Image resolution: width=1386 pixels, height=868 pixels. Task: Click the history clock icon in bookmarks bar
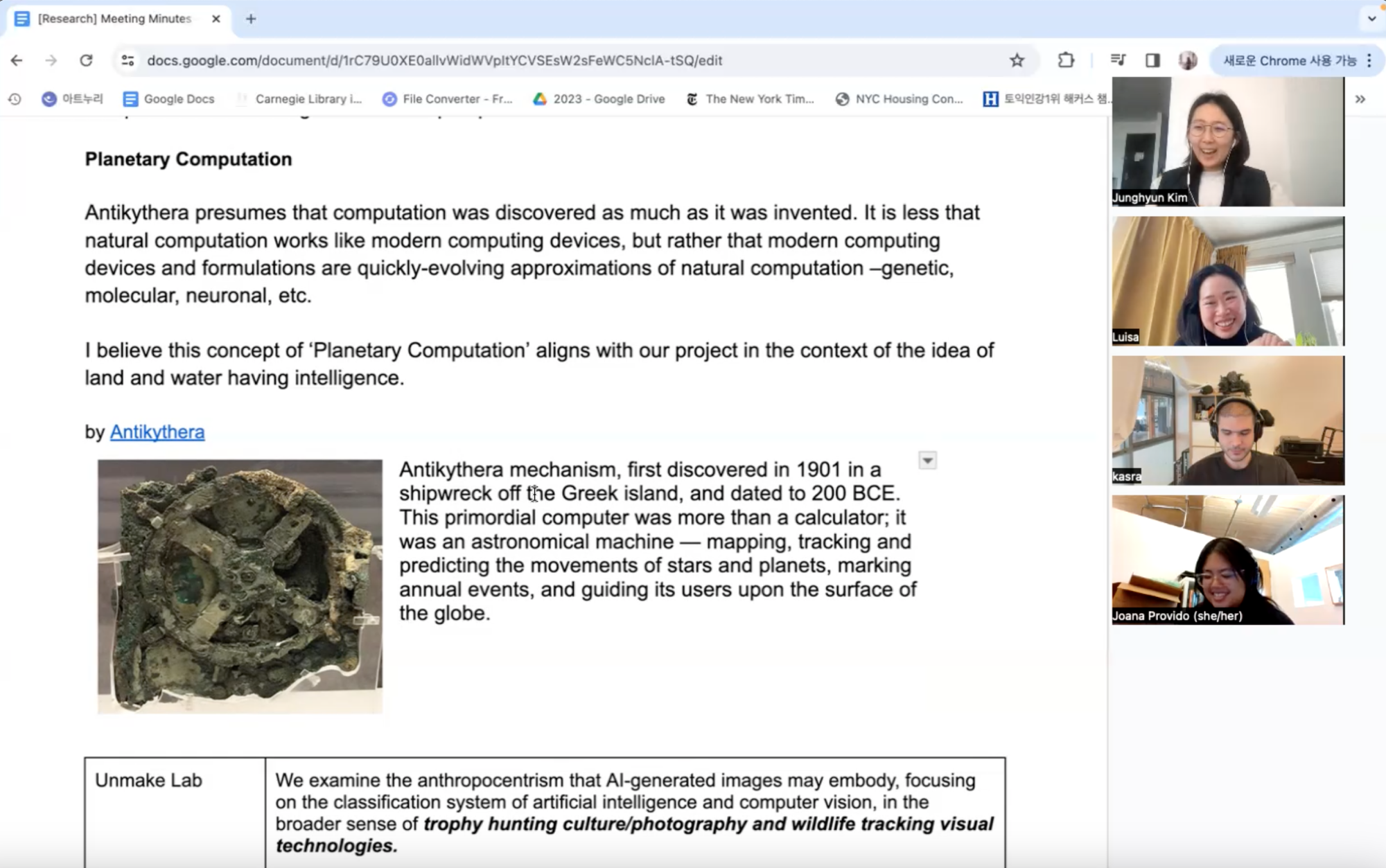pyautogui.click(x=15, y=99)
